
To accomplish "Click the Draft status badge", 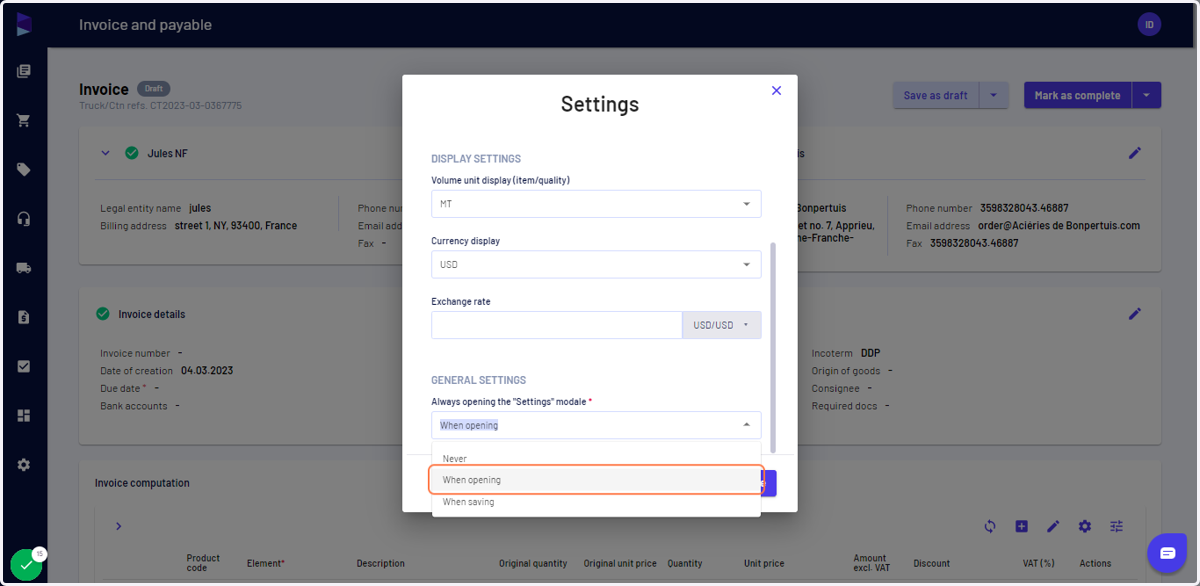I will [154, 89].
